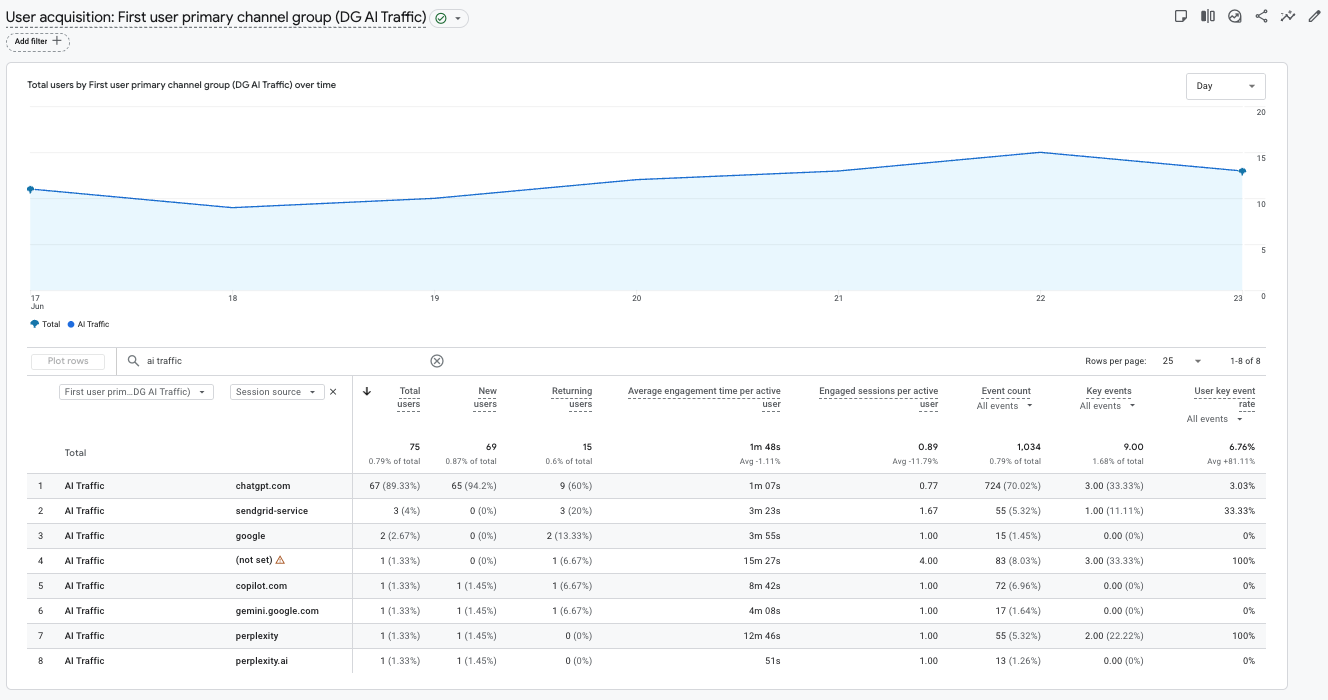Customize report with pencil icon
The width and height of the screenshot is (1328, 700).
tap(1315, 16)
